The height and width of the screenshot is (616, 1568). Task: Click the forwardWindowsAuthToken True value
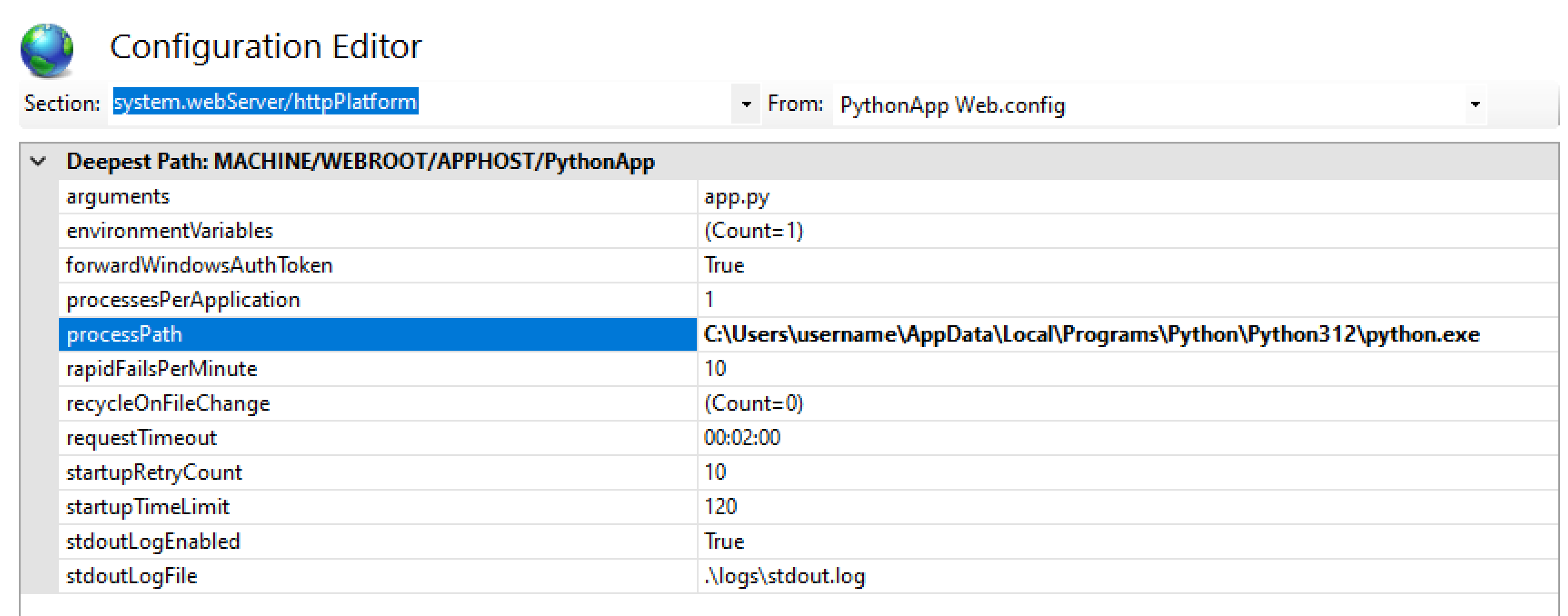coord(725,265)
